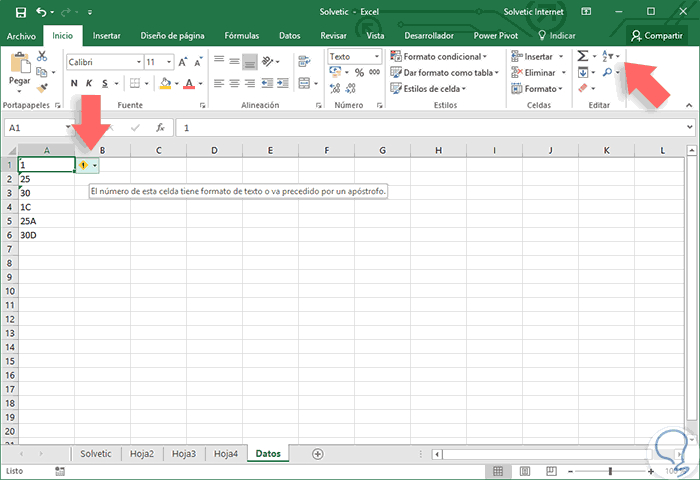Switch to the Fórmulas tab
Screen dimensions: 700x480
(242, 36)
